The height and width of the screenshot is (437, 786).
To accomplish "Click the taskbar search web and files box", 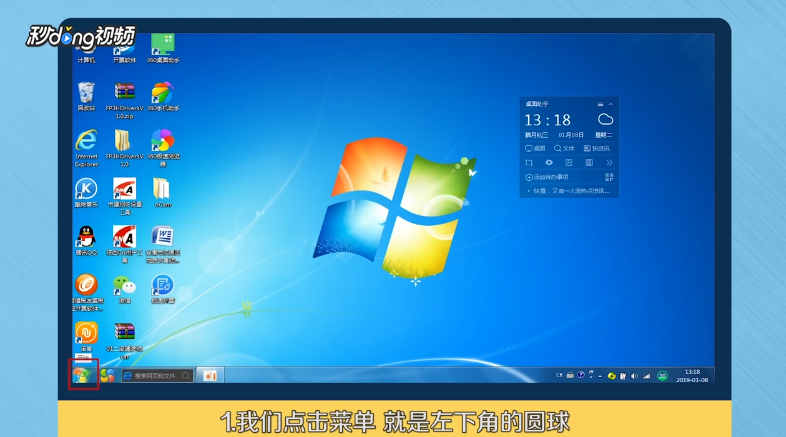I will 157,375.
